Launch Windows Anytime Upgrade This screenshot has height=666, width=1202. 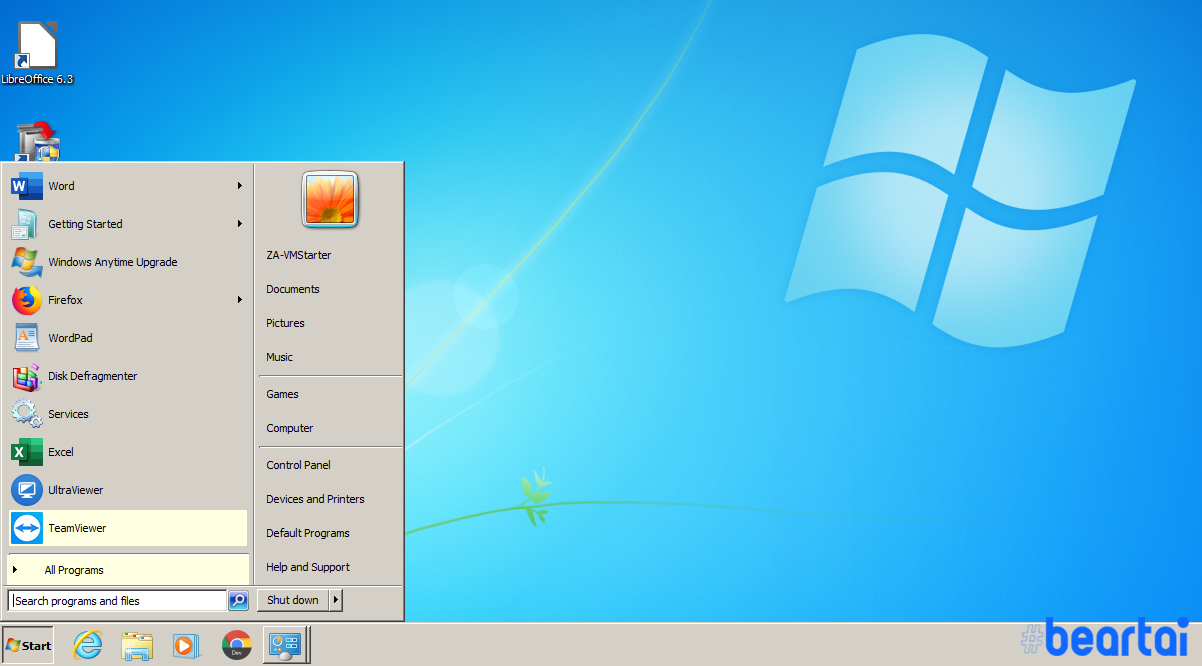127,262
